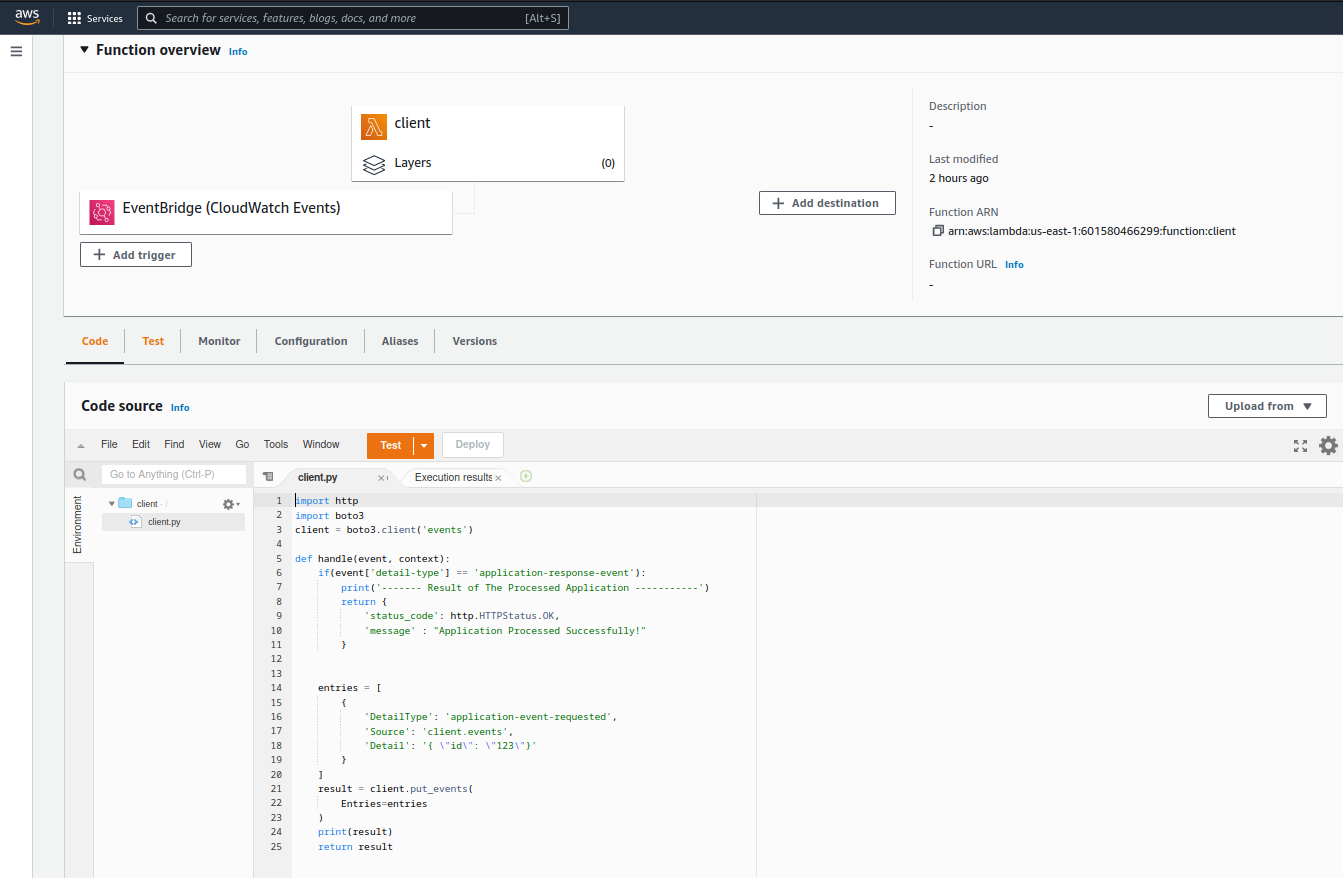The height and width of the screenshot is (878, 1343).
Task: Click line 21 'result = client.put_events('
Action: pos(395,789)
